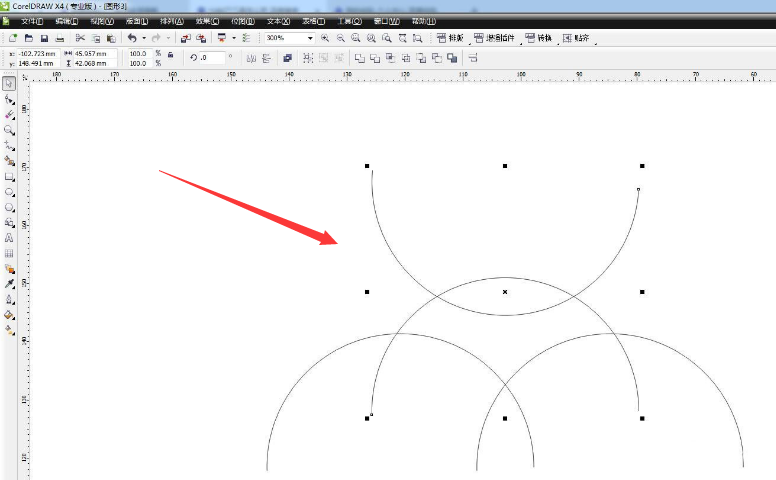Select the Eyedropper tool
776x480 pixels.
(x=9, y=284)
